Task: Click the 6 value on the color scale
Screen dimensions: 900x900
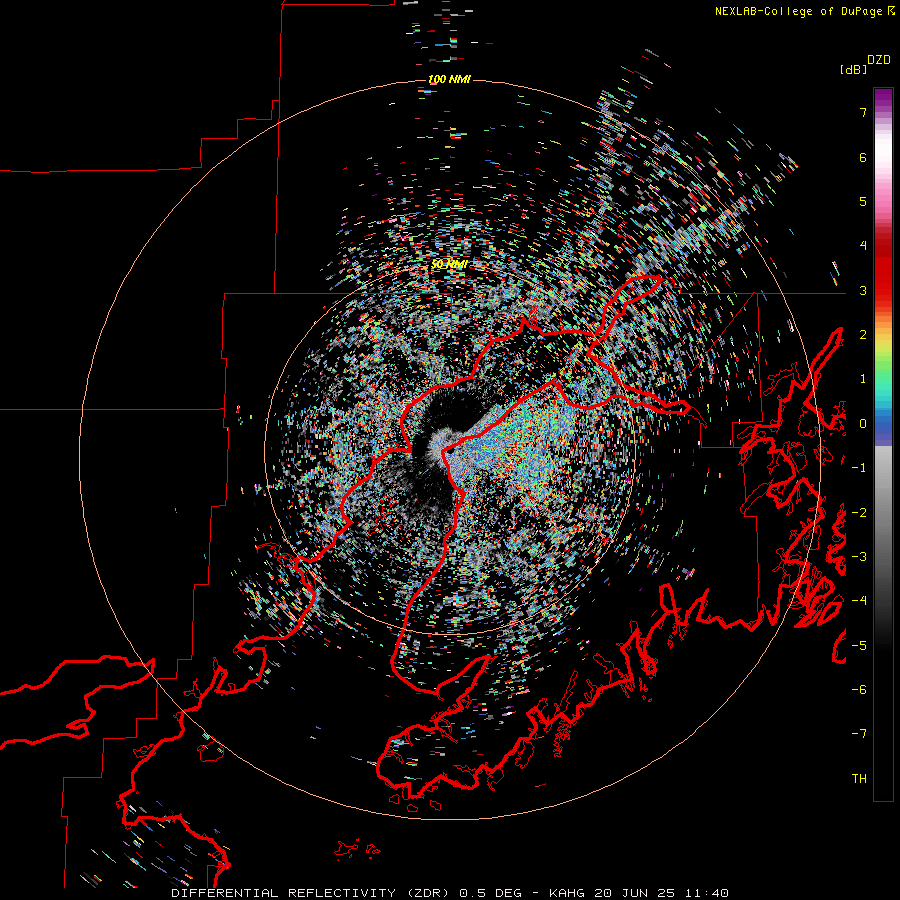Action: (x=863, y=157)
